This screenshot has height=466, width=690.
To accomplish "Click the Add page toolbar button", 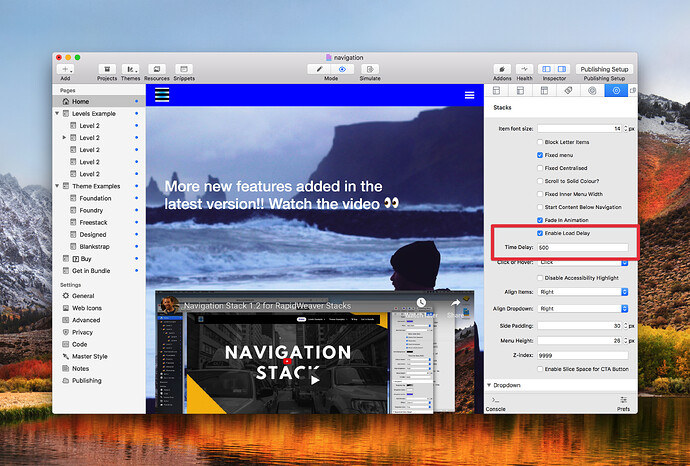I will [x=65, y=69].
